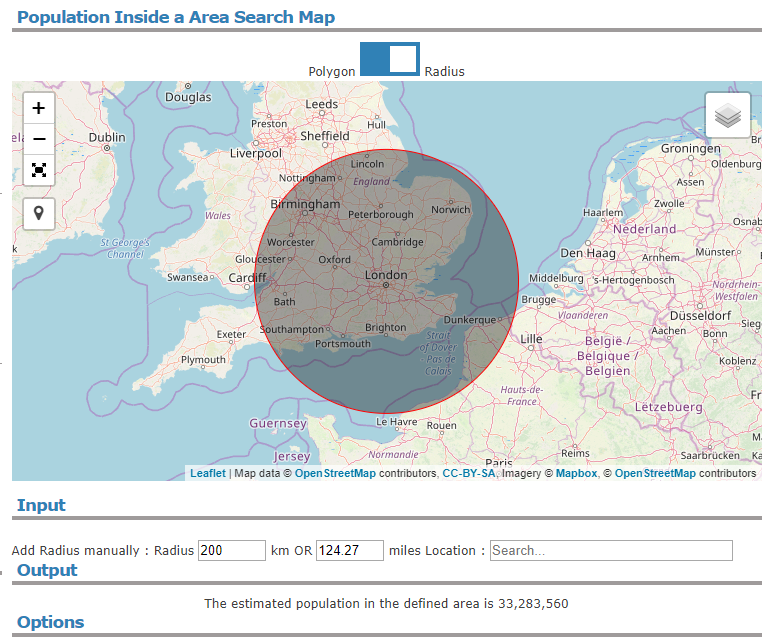The height and width of the screenshot is (639, 777).
Task: Zoom out on the map
Action: point(39,139)
